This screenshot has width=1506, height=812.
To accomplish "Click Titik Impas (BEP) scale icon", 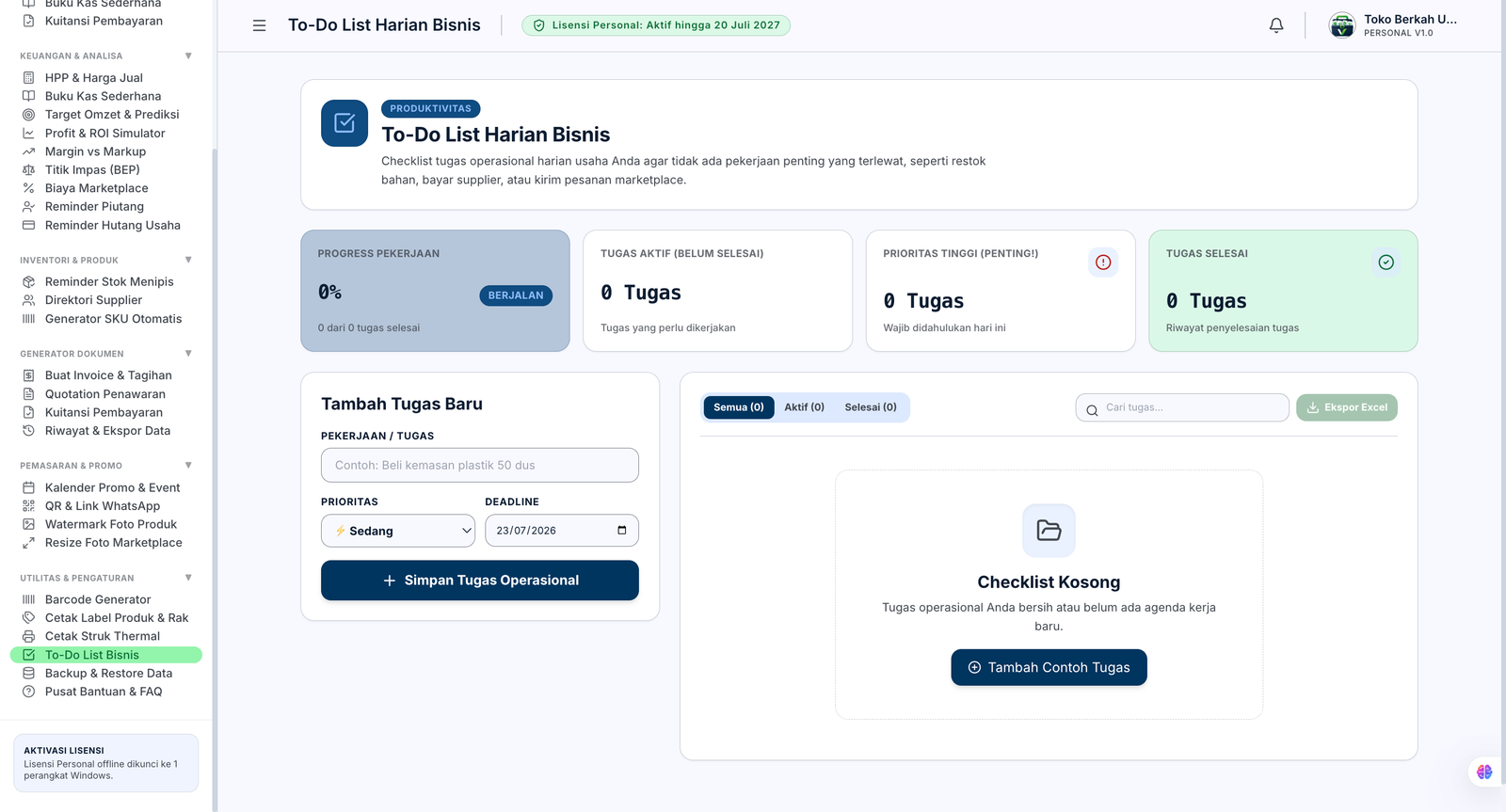I will (28, 170).
